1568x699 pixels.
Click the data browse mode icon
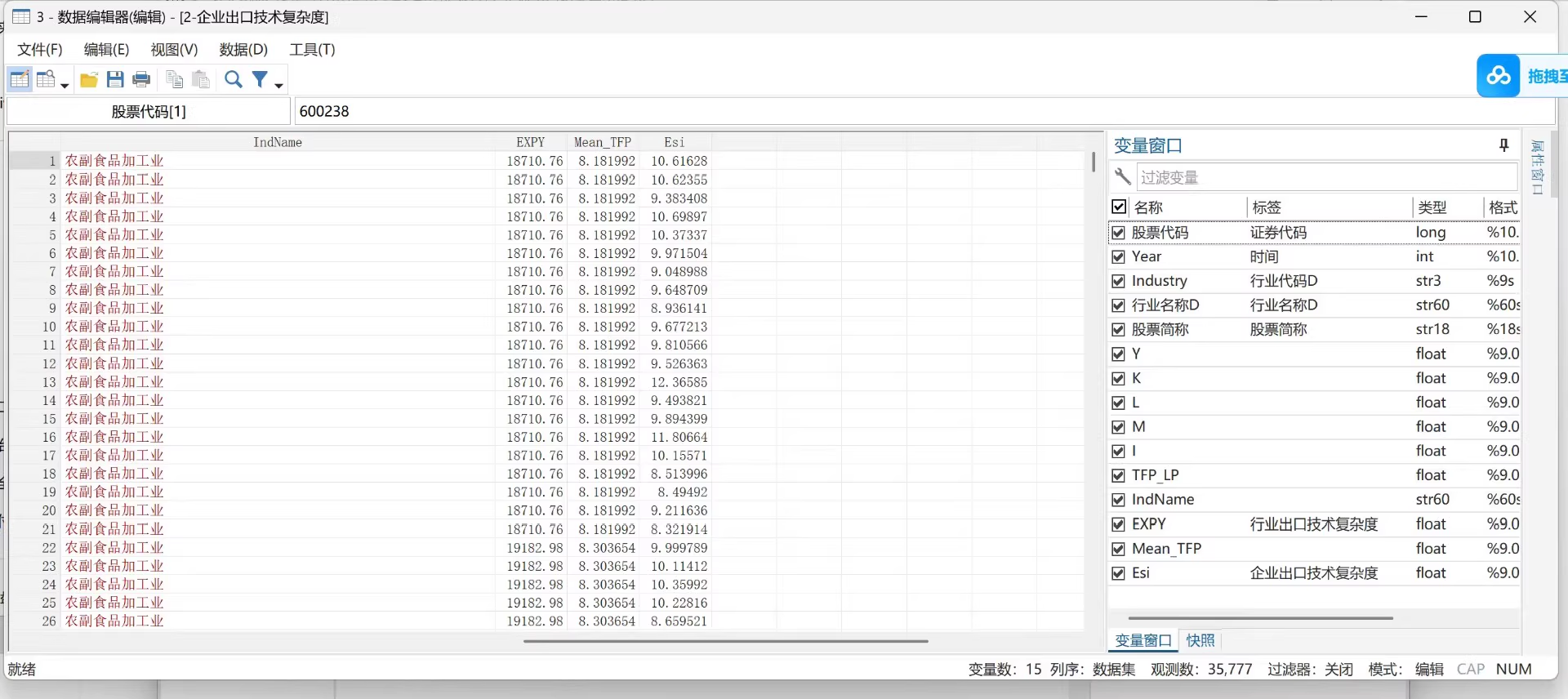47,79
